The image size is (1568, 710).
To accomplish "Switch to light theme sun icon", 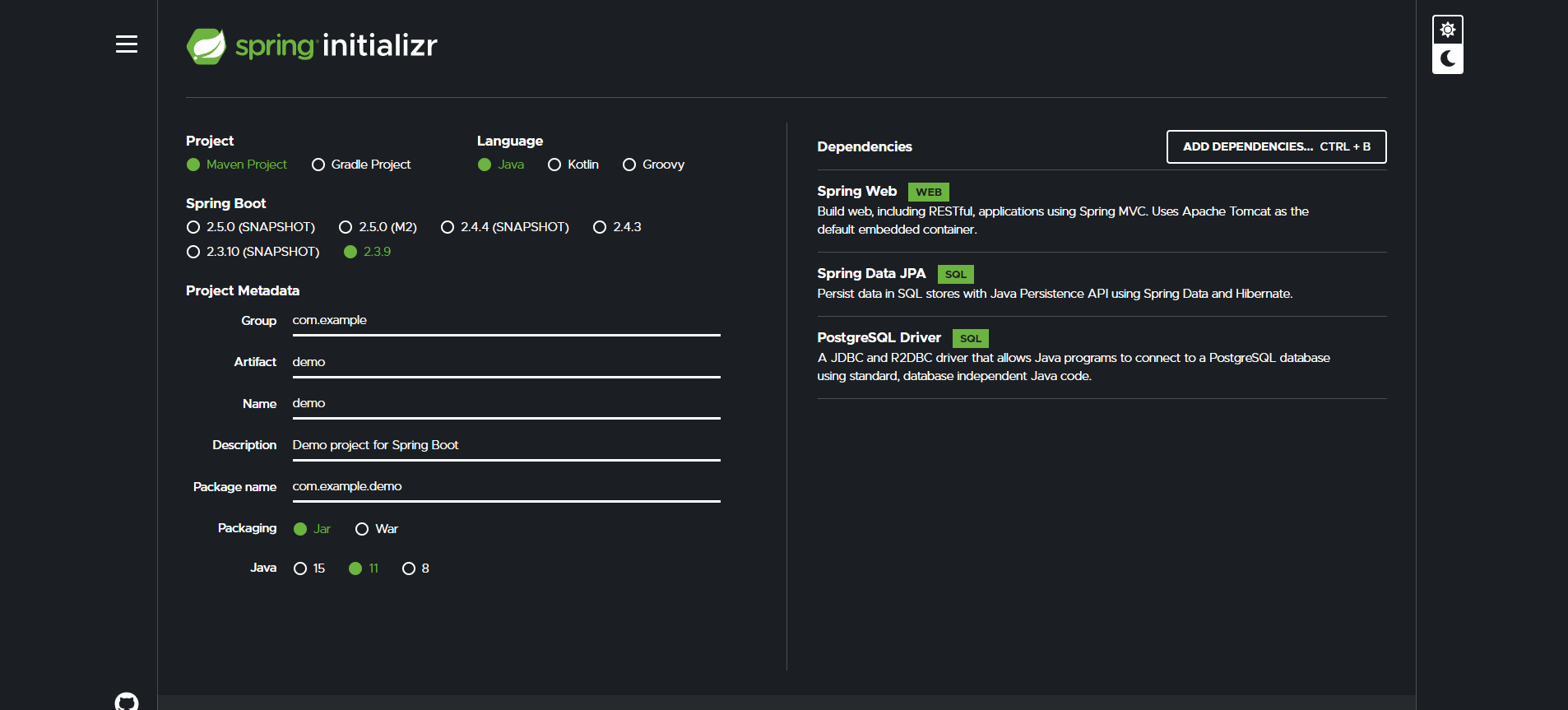I will pos(1448,30).
